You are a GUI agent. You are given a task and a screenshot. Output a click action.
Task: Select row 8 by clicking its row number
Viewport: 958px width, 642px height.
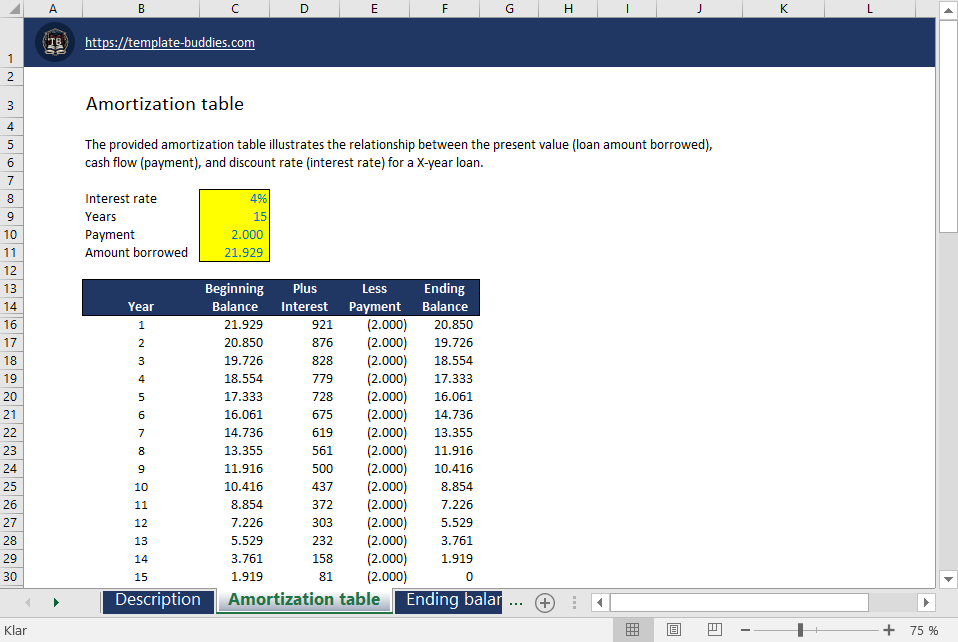[x=11, y=198]
